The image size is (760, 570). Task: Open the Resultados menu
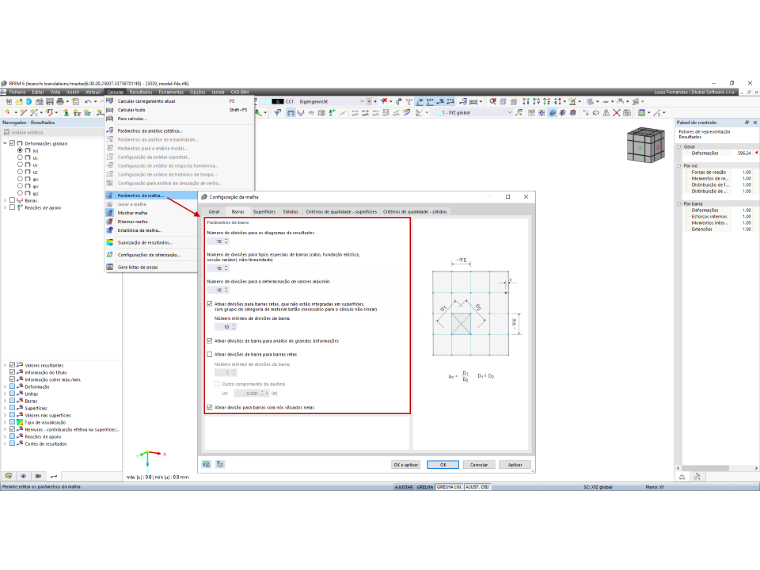coord(141,92)
